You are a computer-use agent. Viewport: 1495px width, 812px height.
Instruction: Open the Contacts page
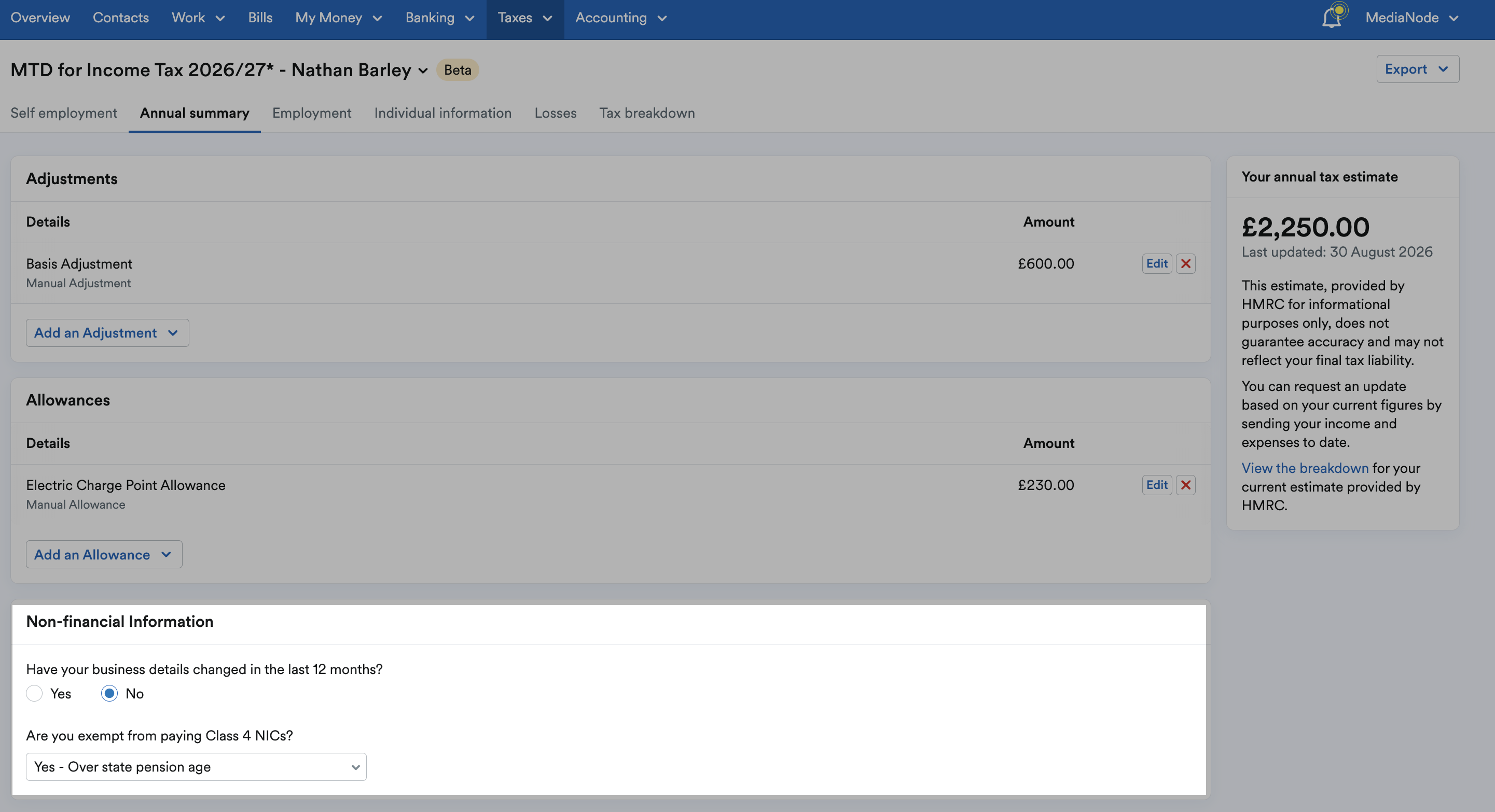pos(121,18)
